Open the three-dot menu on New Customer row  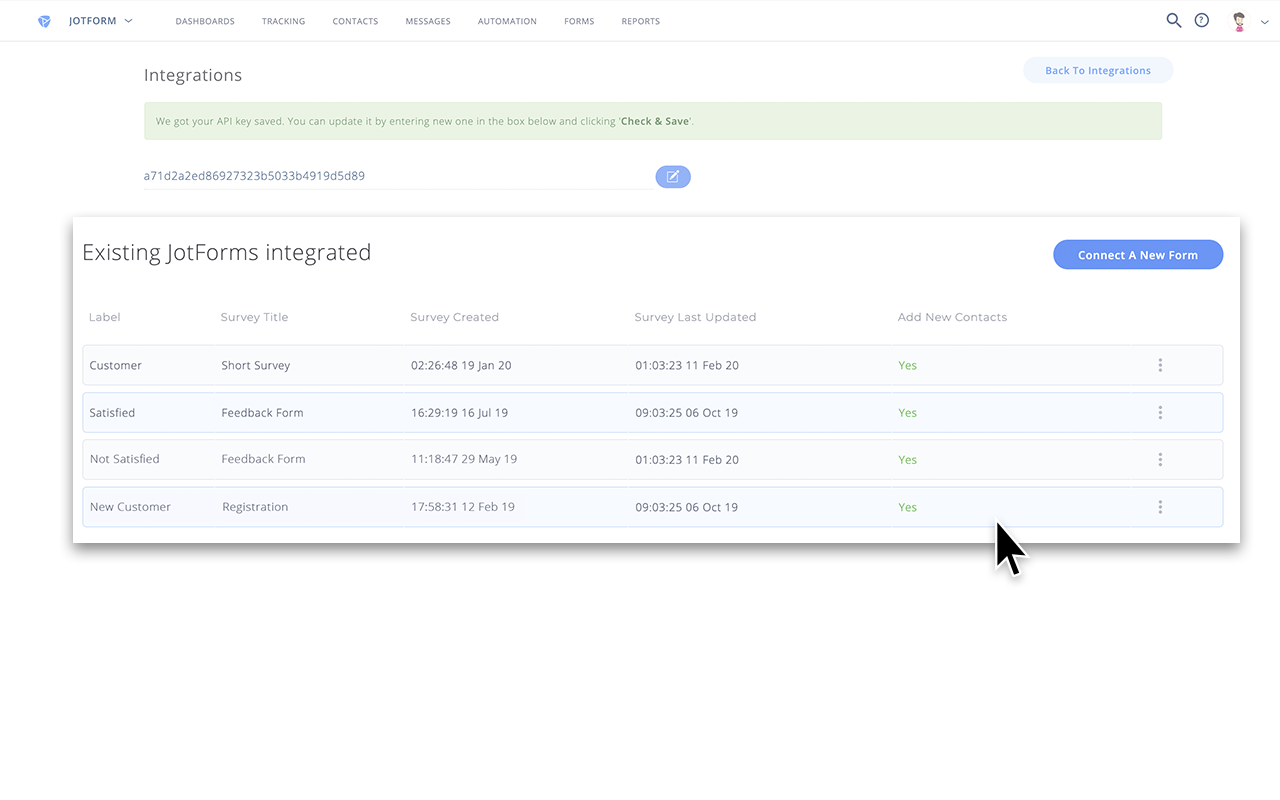[1160, 507]
